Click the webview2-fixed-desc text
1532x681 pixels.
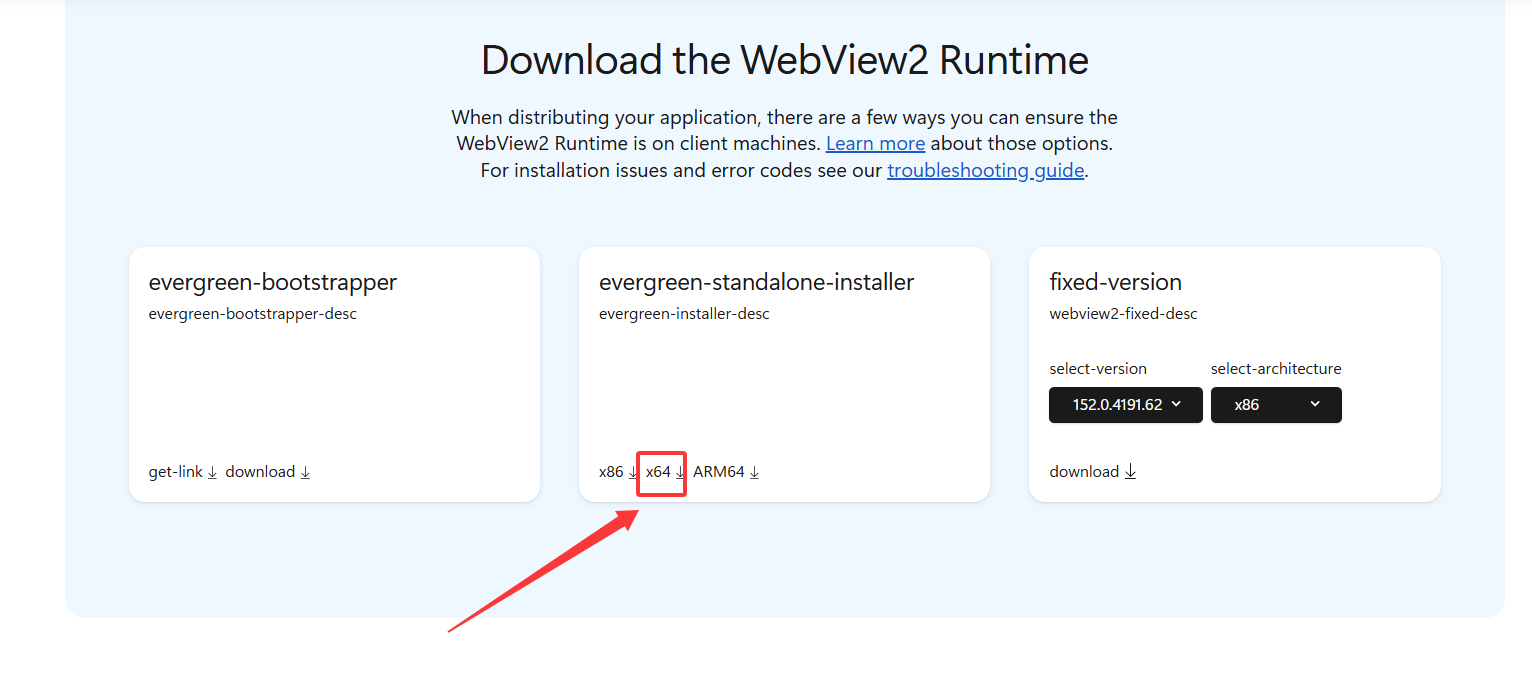tap(1123, 314)
